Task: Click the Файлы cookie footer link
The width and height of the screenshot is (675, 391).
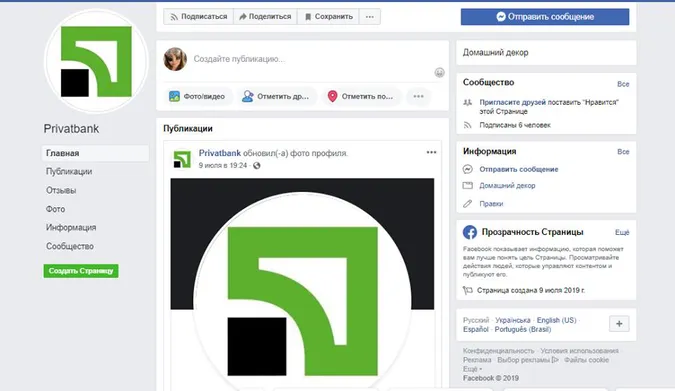Action: pyautogui.click(x=586, y=360)
